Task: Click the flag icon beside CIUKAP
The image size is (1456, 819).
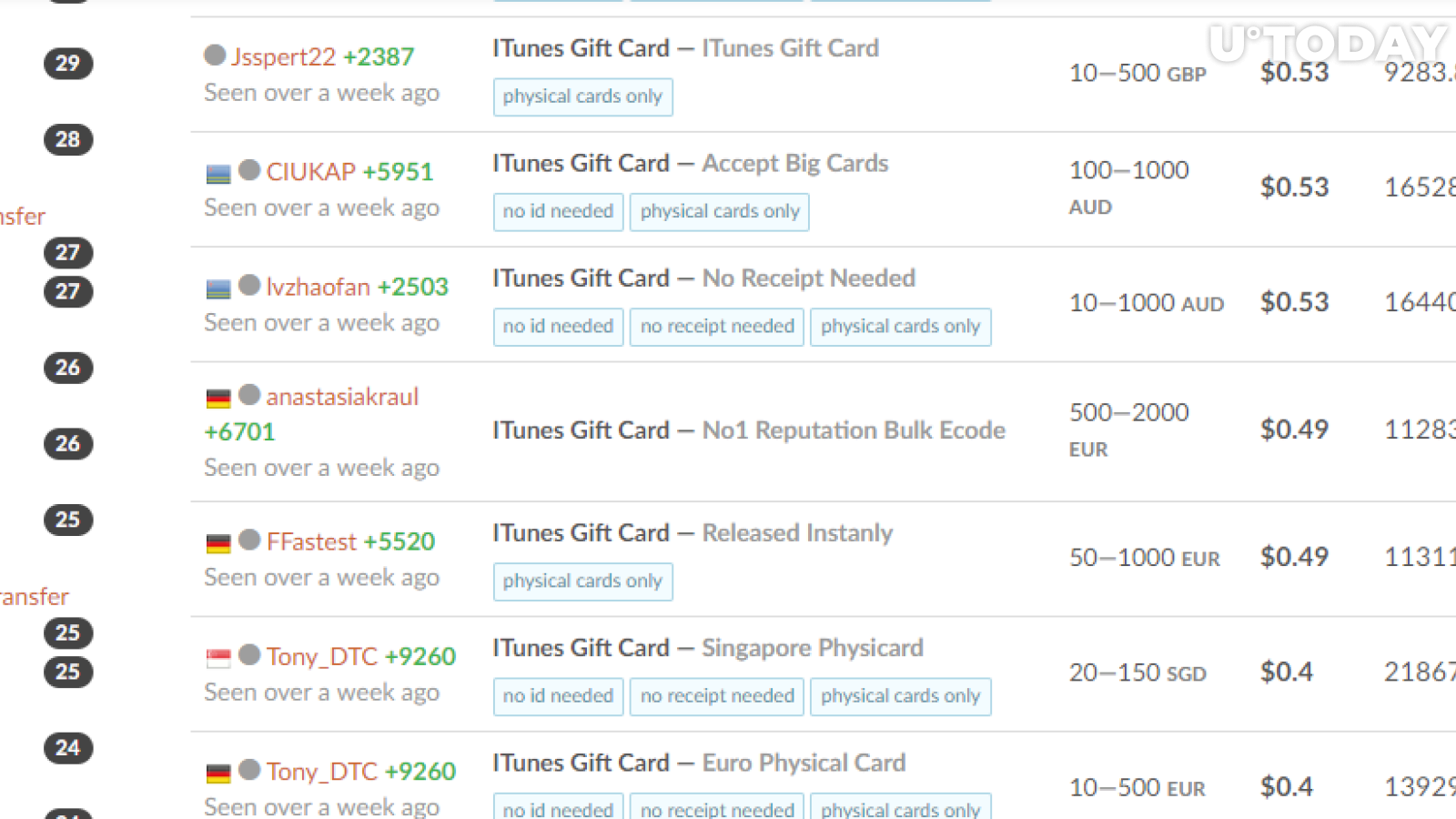Action: [x=218, y=174]
